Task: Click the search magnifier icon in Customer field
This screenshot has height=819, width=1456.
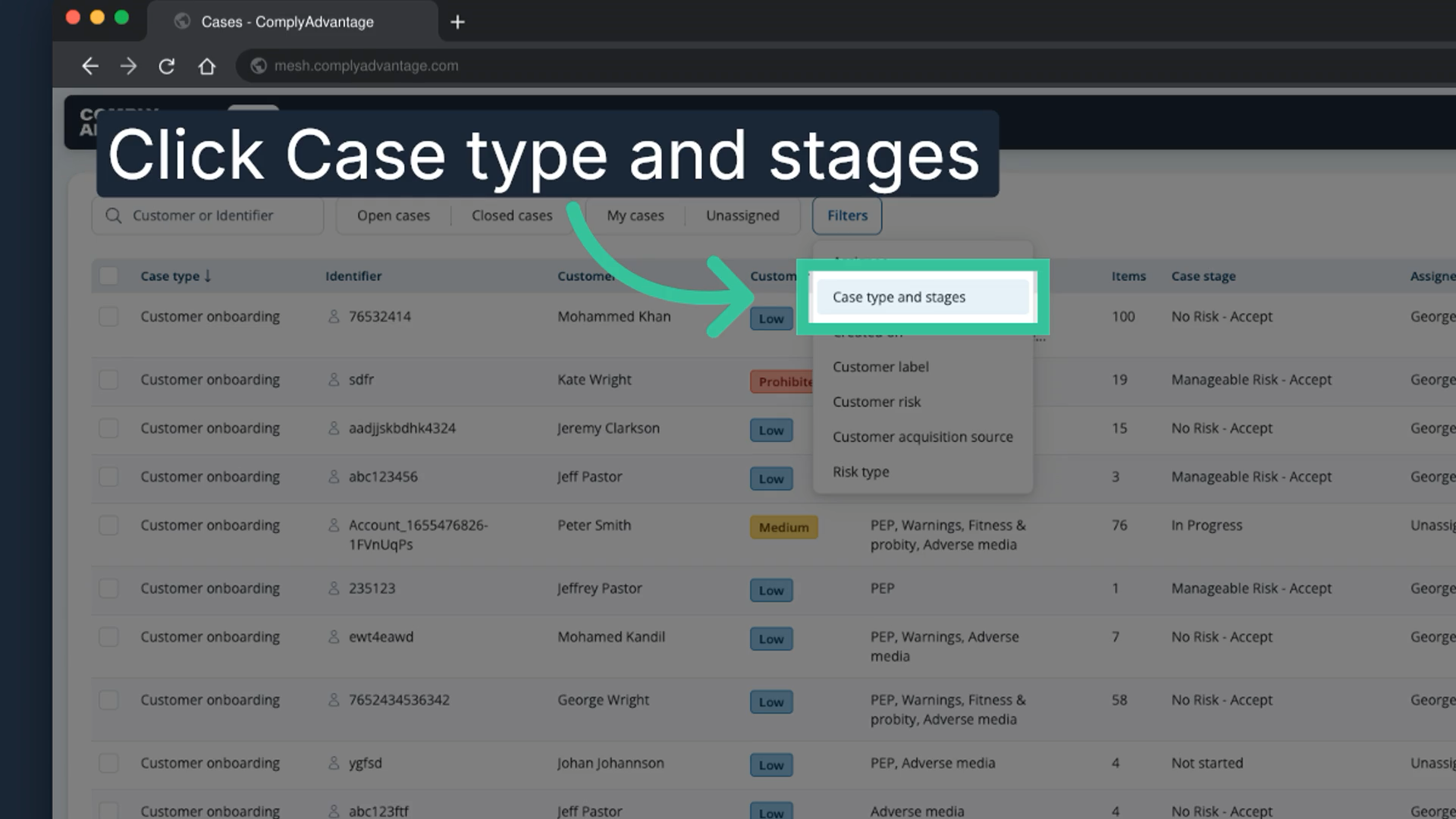Action: point(114,215)
